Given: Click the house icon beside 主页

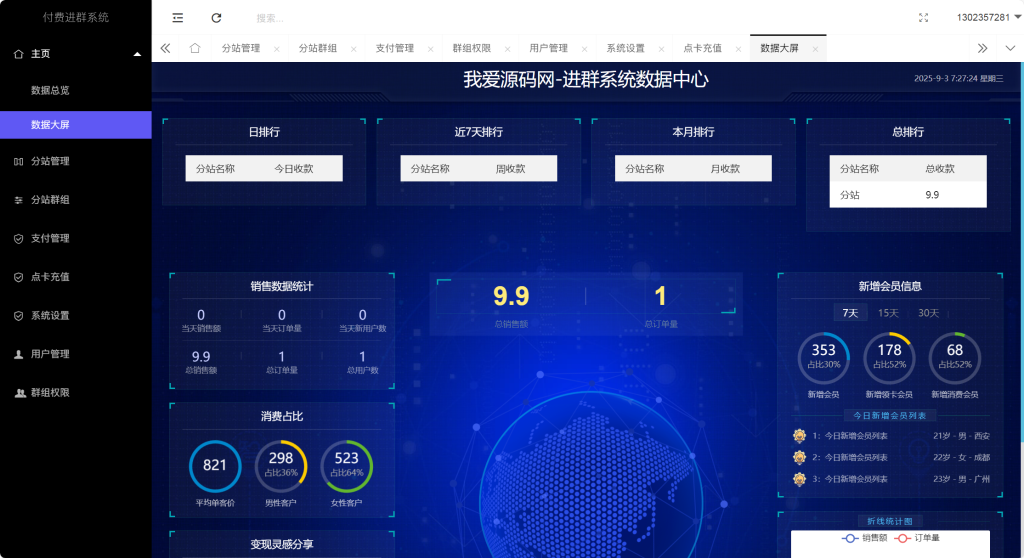Looking at the screenshot, I should coord(18,54).
